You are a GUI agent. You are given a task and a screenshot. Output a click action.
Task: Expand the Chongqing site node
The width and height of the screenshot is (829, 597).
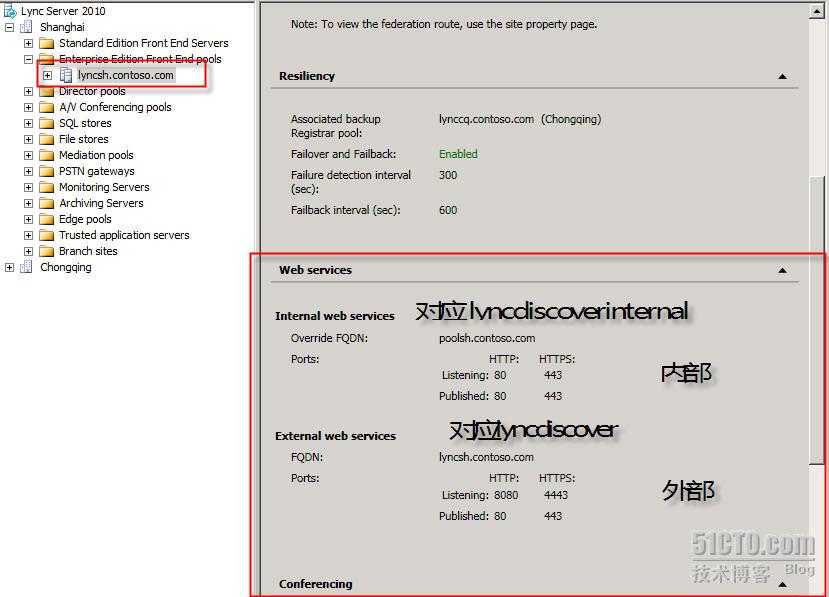[x=10, y=268]
